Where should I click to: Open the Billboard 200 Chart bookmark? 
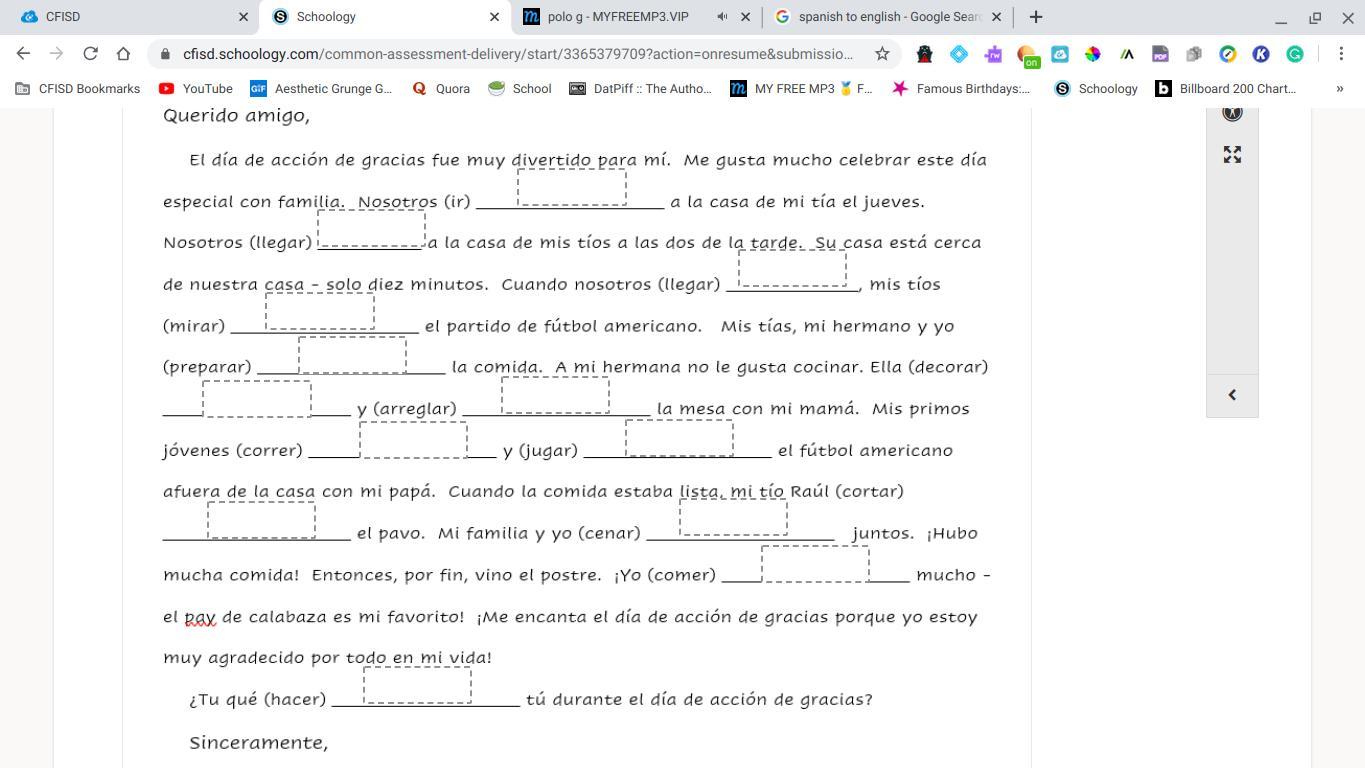click(x=1226, y=89)
